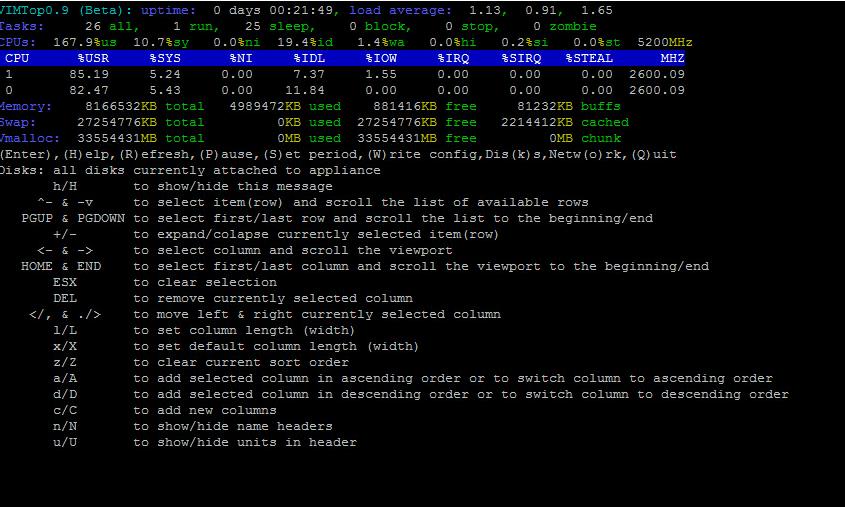Open the Dis(k)s view option
The width and height of the screenshot is (845, 507).
pyautogui.click(x=517, y=155)
